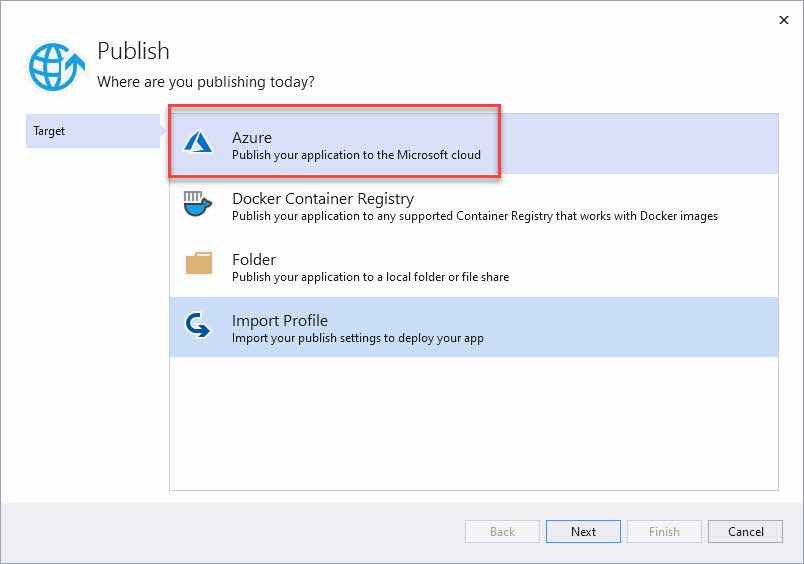Click the Folder target icon
The width and height of the screenshot is (804, 564).
coord(198,265)
